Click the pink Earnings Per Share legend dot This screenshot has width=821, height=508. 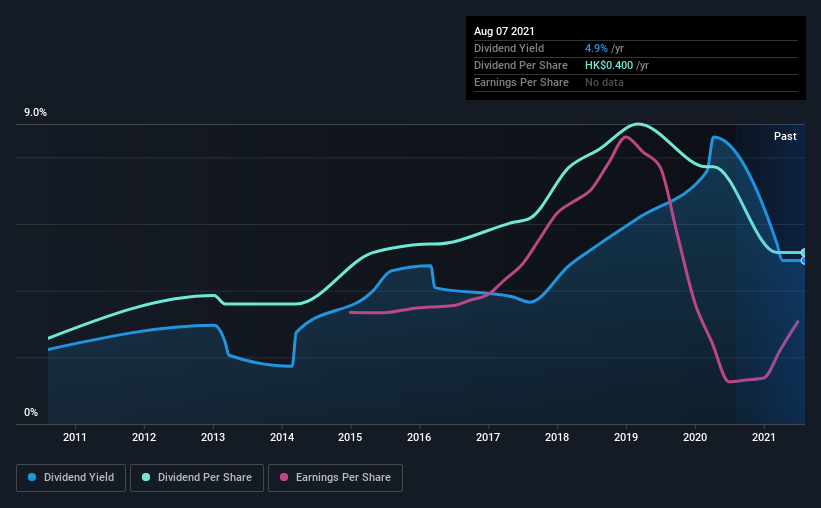point(284,477)
